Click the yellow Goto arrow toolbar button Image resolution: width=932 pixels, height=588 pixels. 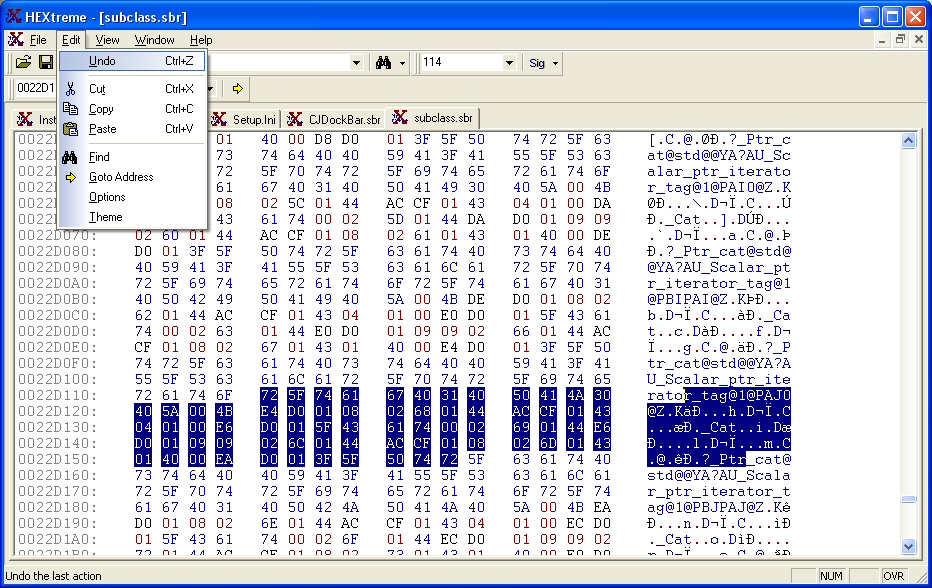tap(237, 89)
